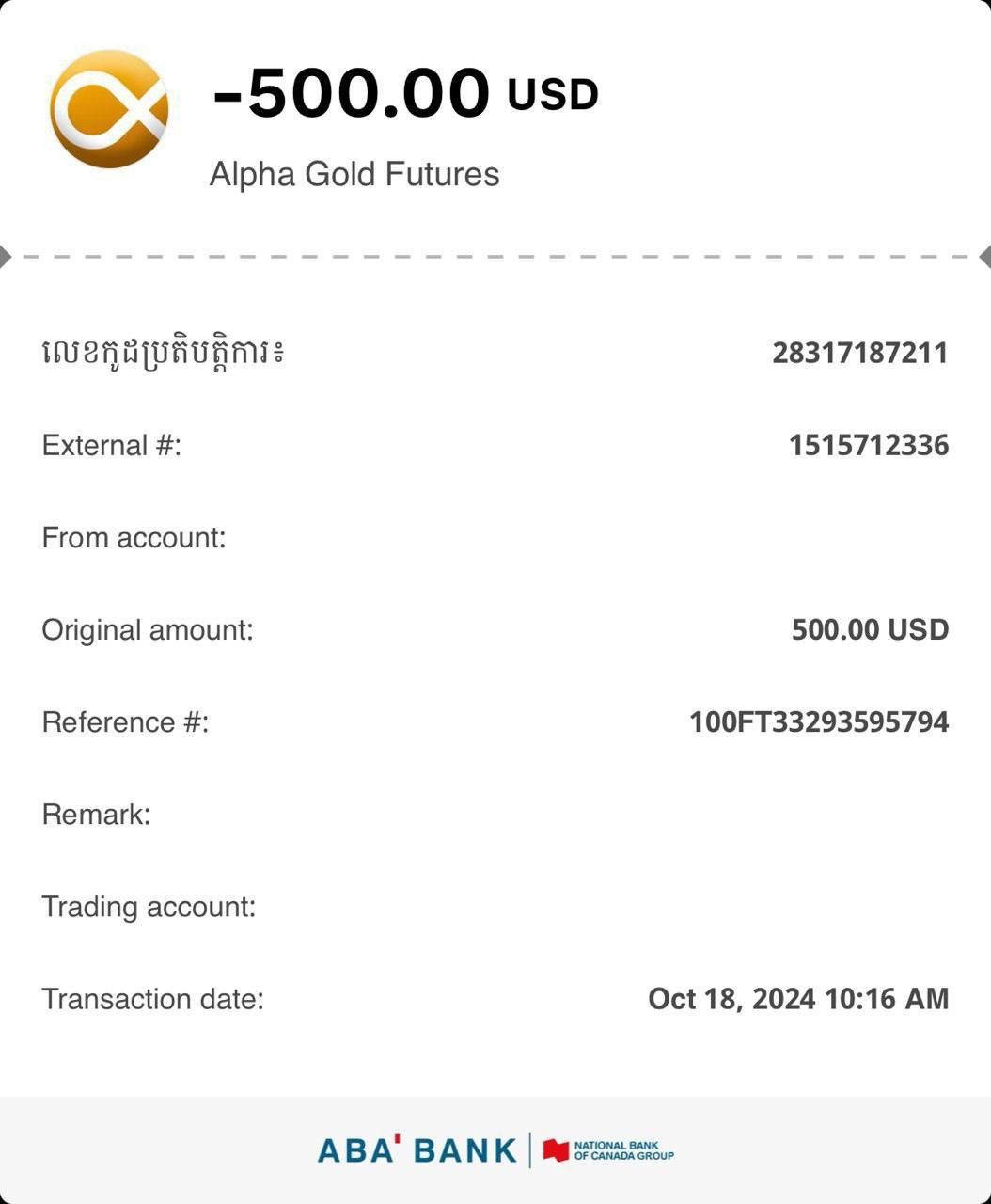991x1204 pixels.
Task: Click the right notch on the dashed divider
Action: pyautogui.click(x=984, y=256)
